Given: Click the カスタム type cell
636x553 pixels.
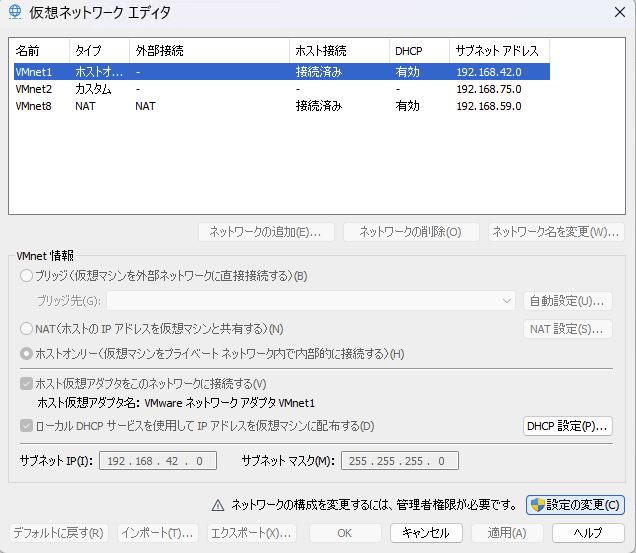Looking at the screenshot, I should click(x=93, y=89).
